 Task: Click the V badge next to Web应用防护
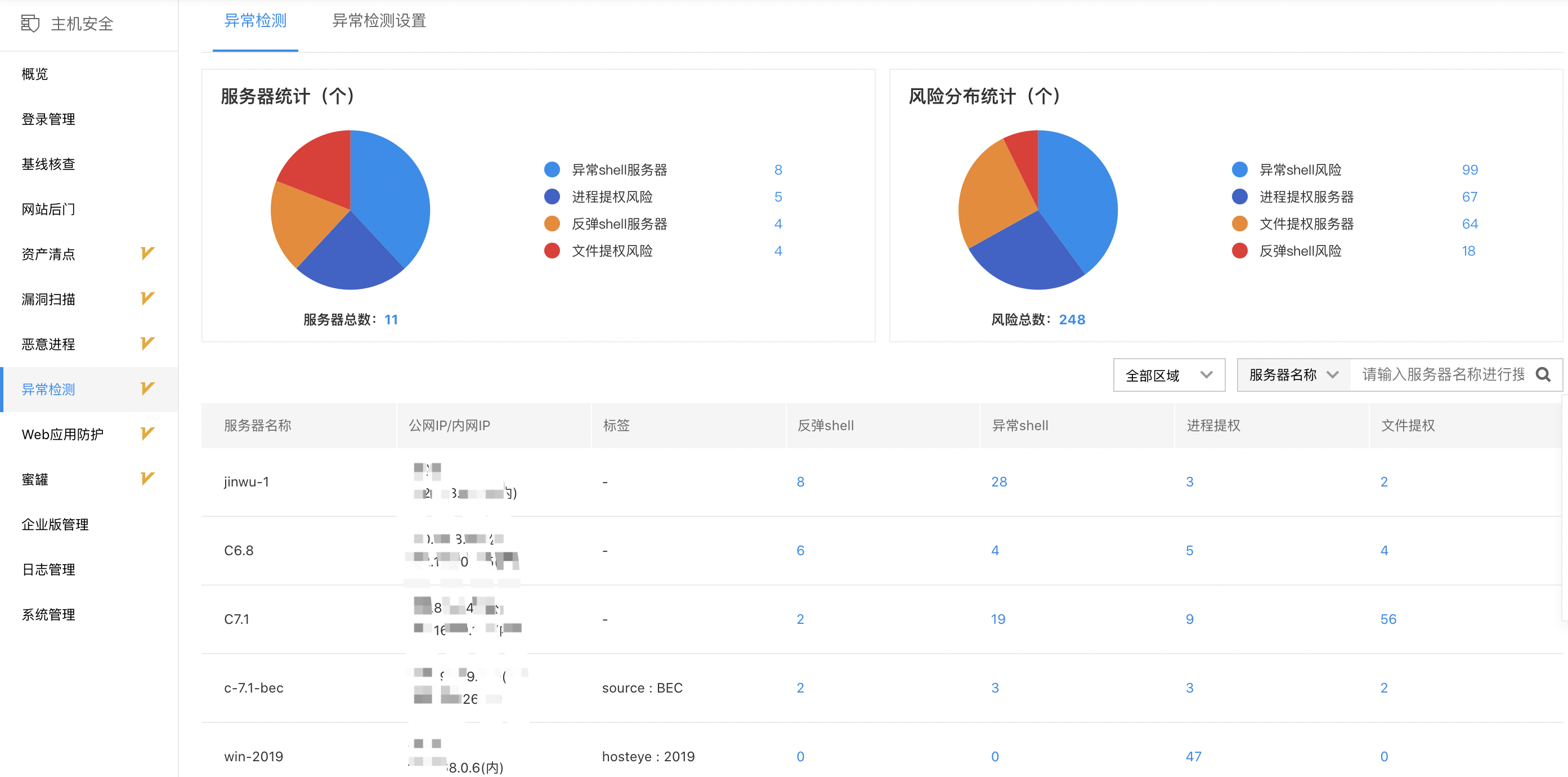147,434
